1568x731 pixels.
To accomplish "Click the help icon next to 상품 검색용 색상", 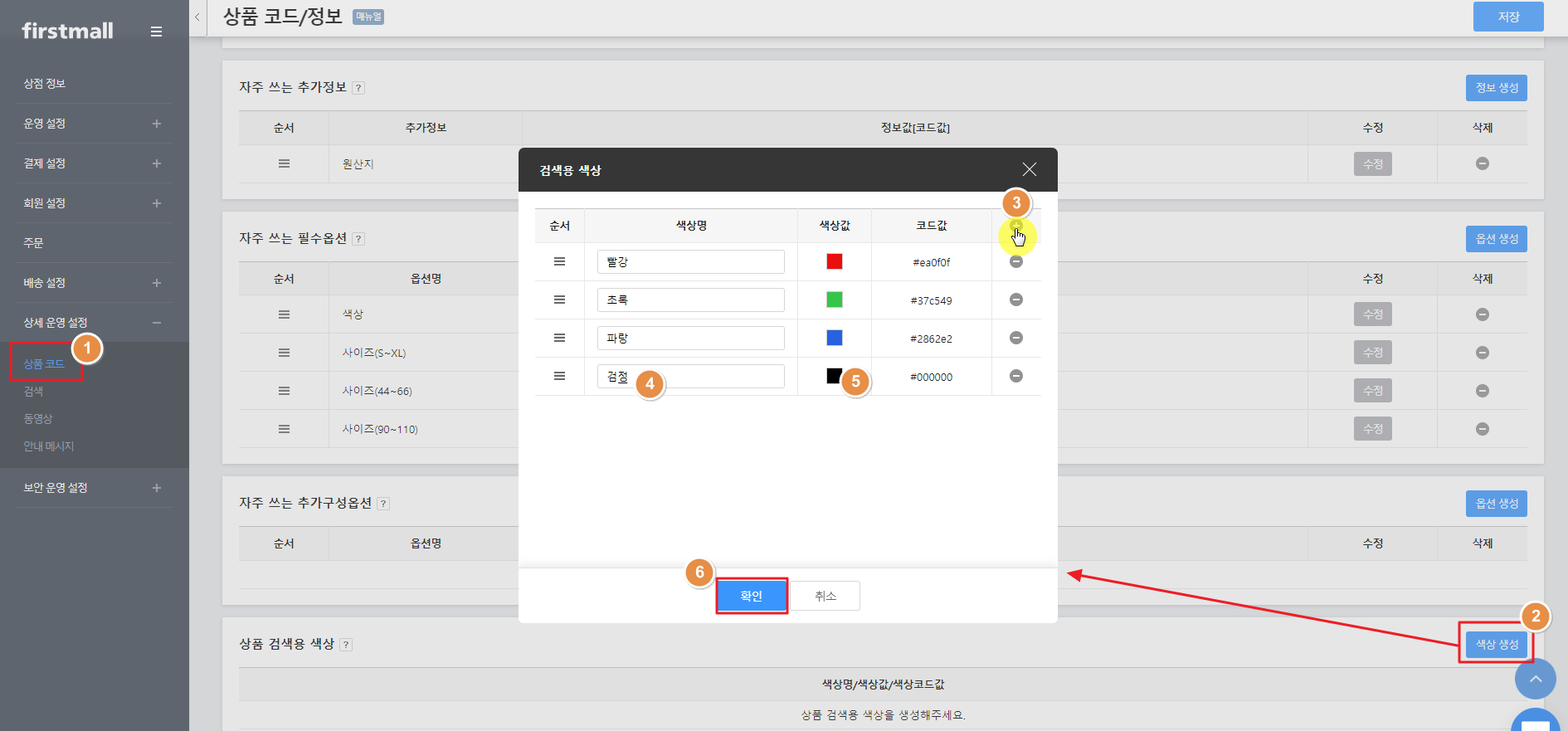I will coord(346,645).
